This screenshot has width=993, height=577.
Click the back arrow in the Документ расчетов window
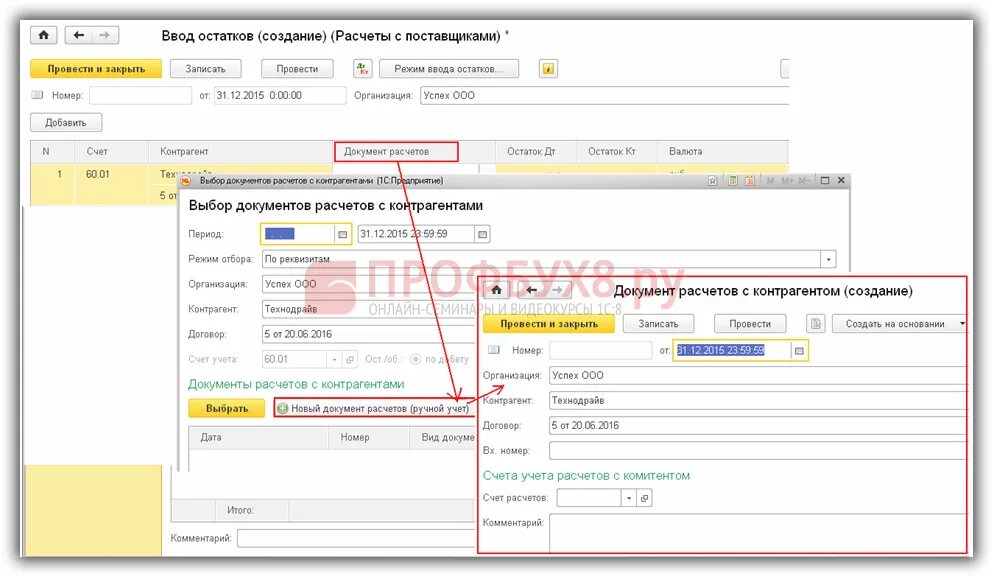click(x=531, y=291)
